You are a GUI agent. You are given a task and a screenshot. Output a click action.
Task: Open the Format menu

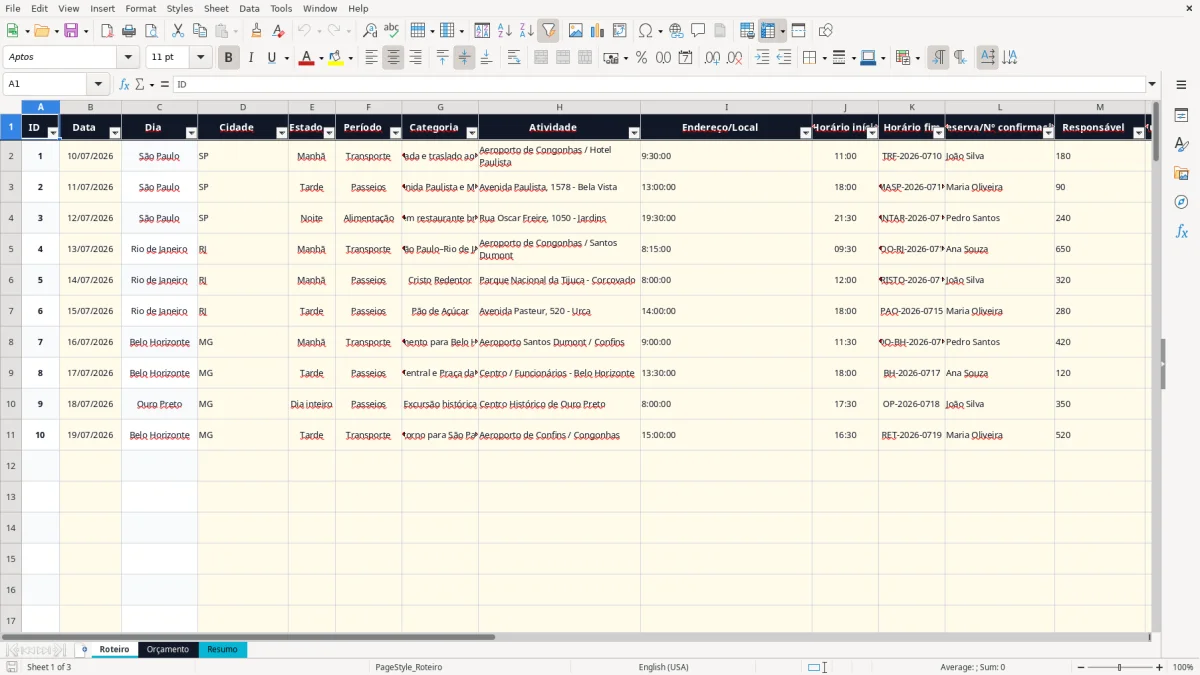pyautogui.click(x=140, y=8)
